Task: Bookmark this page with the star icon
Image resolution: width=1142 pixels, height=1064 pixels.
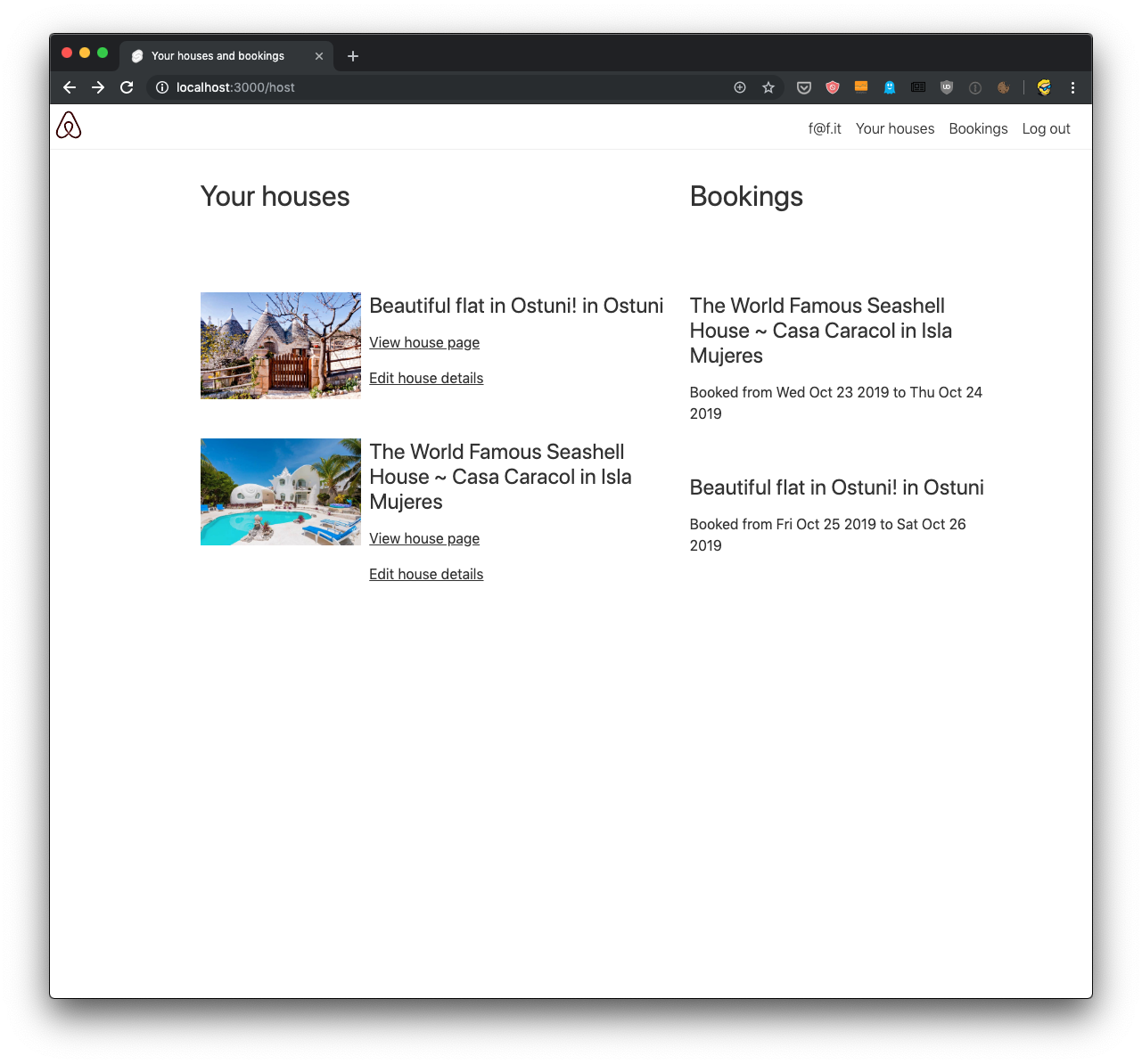Action: click(768, 87)
